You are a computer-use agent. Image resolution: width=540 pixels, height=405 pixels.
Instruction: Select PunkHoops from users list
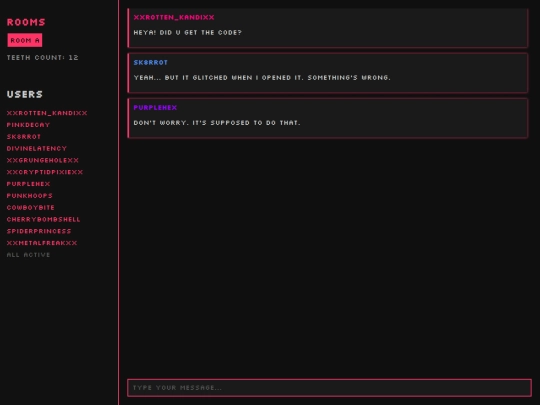point(30,196)
